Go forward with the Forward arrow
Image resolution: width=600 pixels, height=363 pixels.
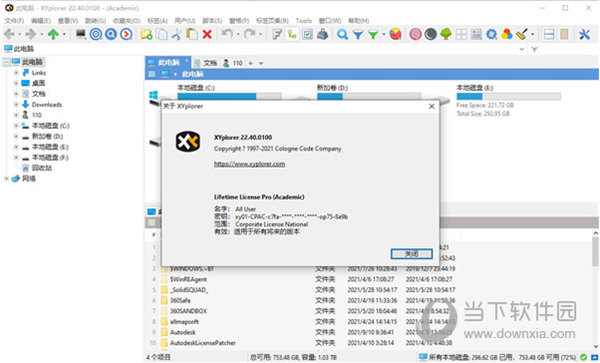tap(31, 34)
